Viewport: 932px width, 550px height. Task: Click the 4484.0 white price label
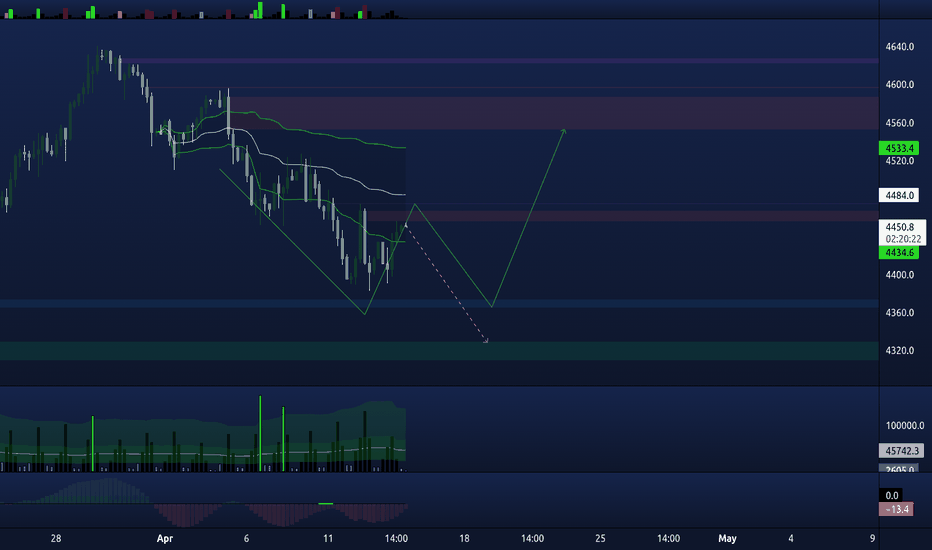click(x=899, y=195)
